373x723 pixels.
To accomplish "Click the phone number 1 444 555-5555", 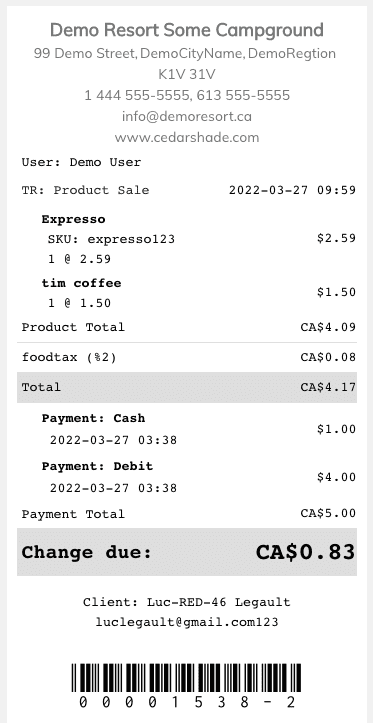I will (137, 95).
